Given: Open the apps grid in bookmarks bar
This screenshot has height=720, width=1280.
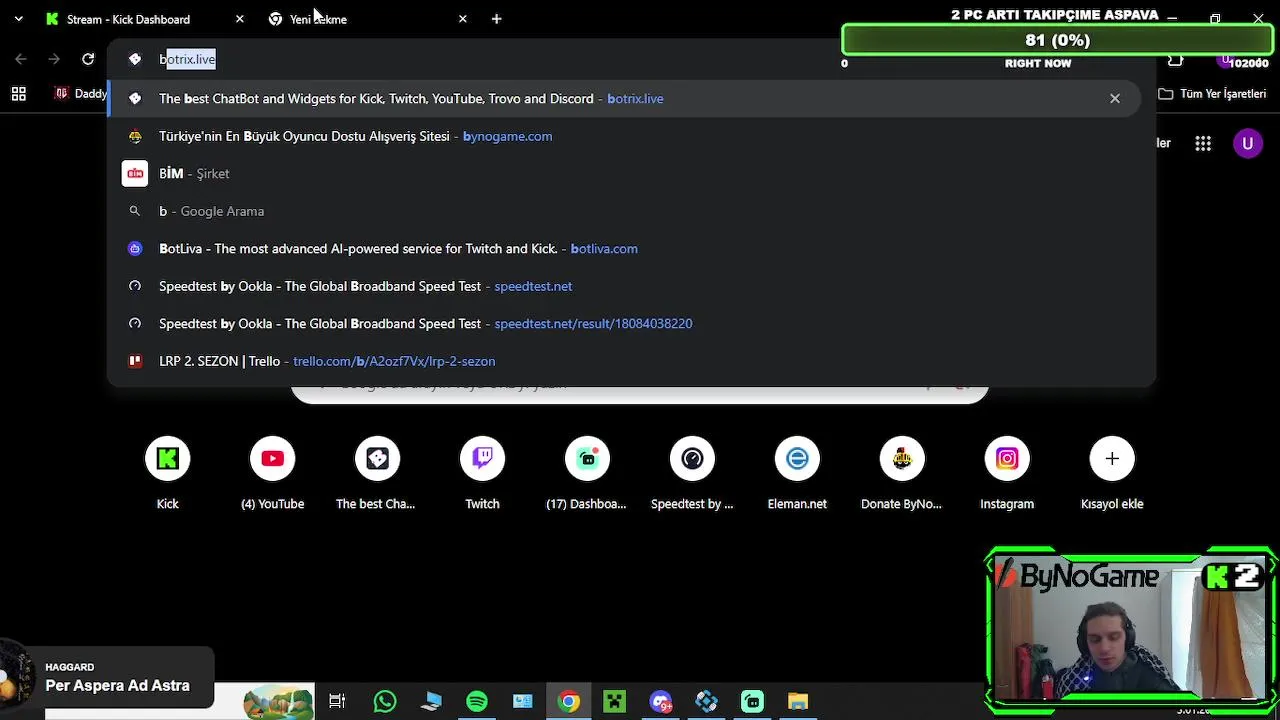Looking at the screenshot, I should (x=18, y=94).
